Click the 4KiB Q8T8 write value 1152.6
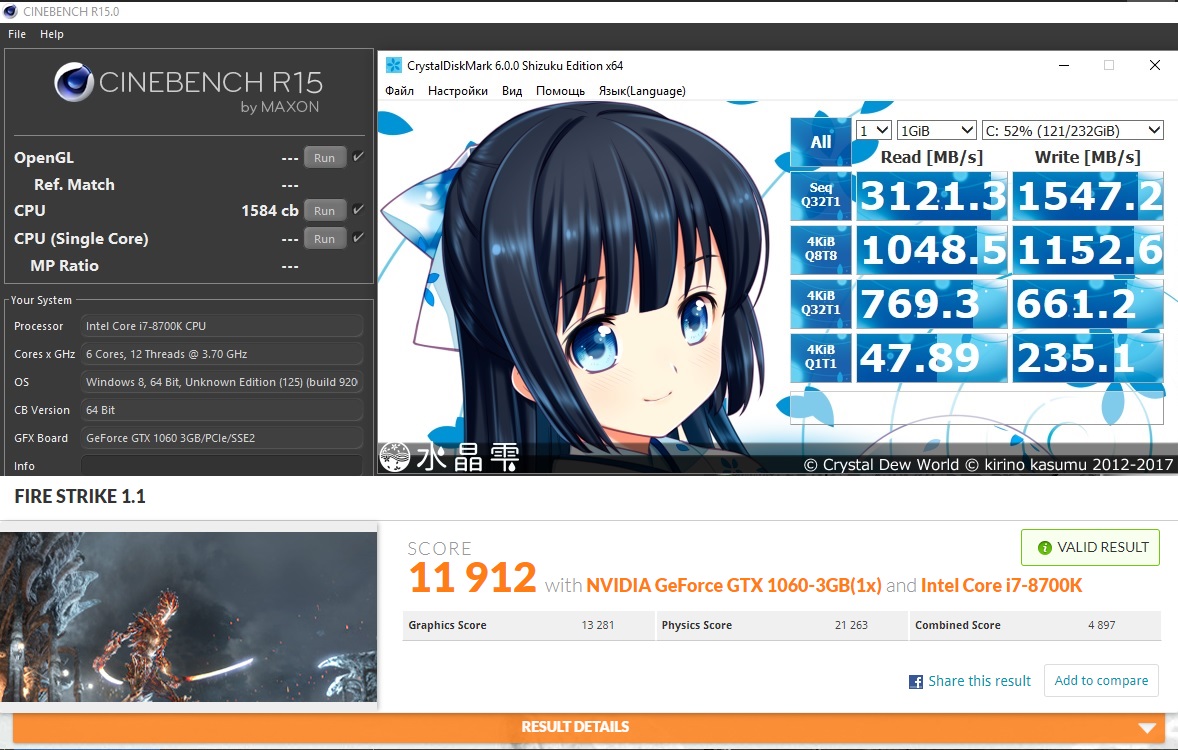This screenshot has width=1178, height=750. click(1088, 250)
